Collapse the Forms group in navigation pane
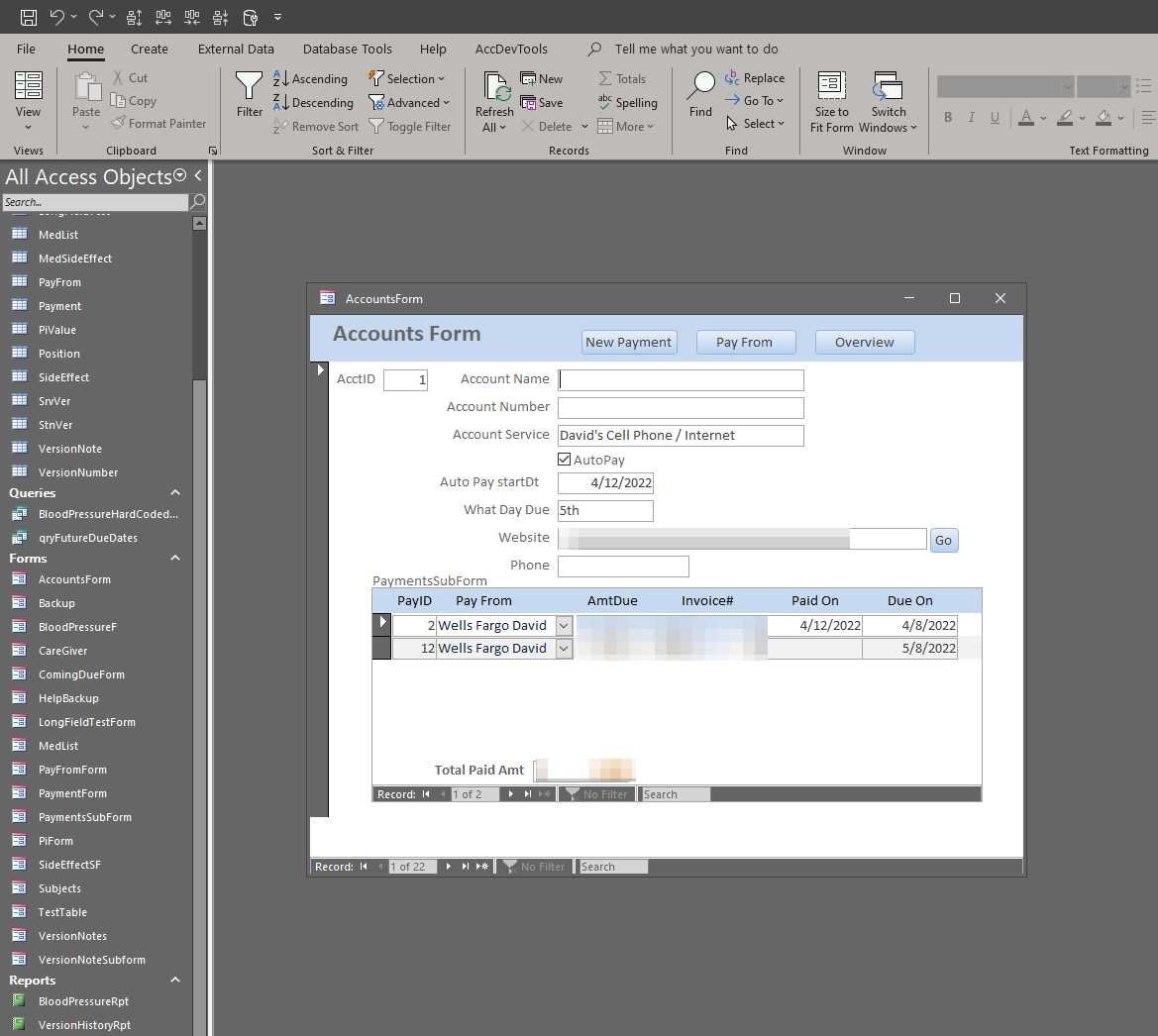This screenshot has height=1036, width=1158. [x=175, y=559]
